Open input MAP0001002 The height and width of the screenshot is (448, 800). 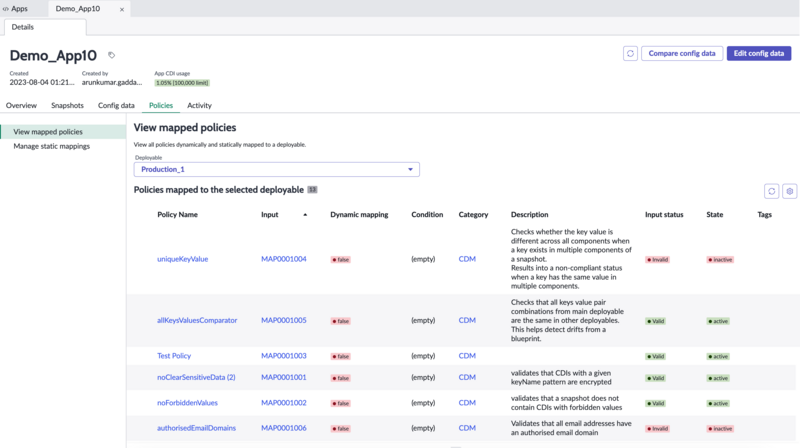(x=284, y=403)
